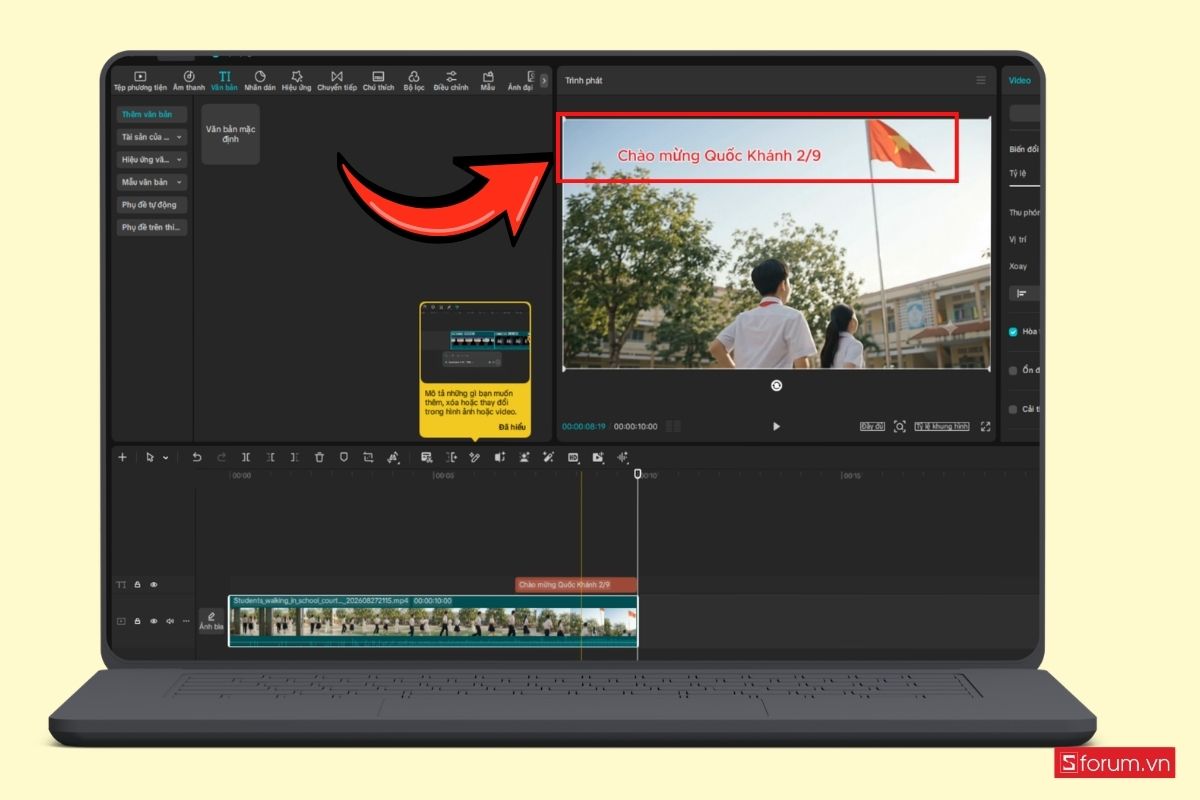Expand the Tài sản của dropdown
1200x800 pixels.
click(151, 137)
